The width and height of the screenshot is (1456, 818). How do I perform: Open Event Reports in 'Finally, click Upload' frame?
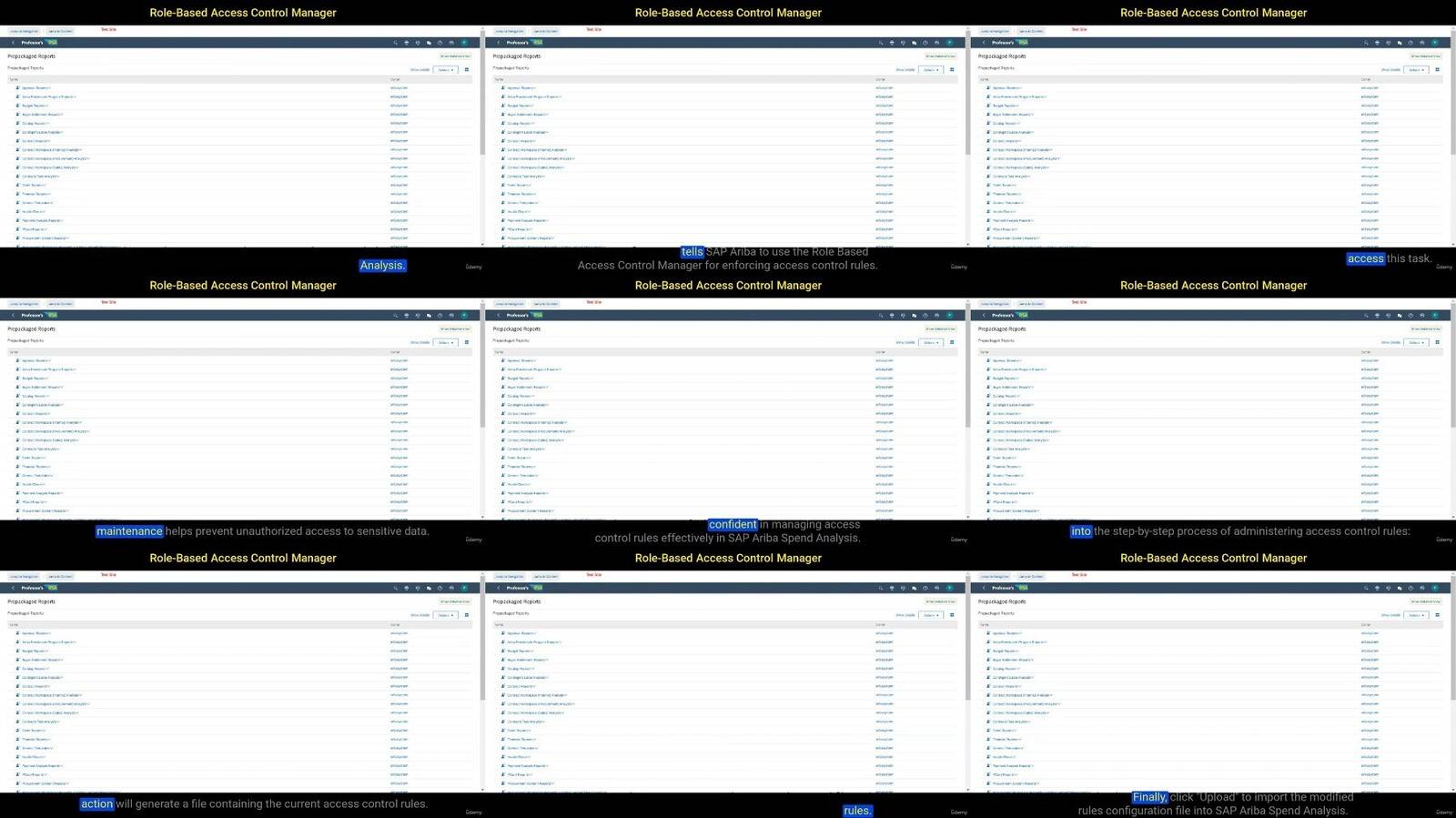point(1006,731)
